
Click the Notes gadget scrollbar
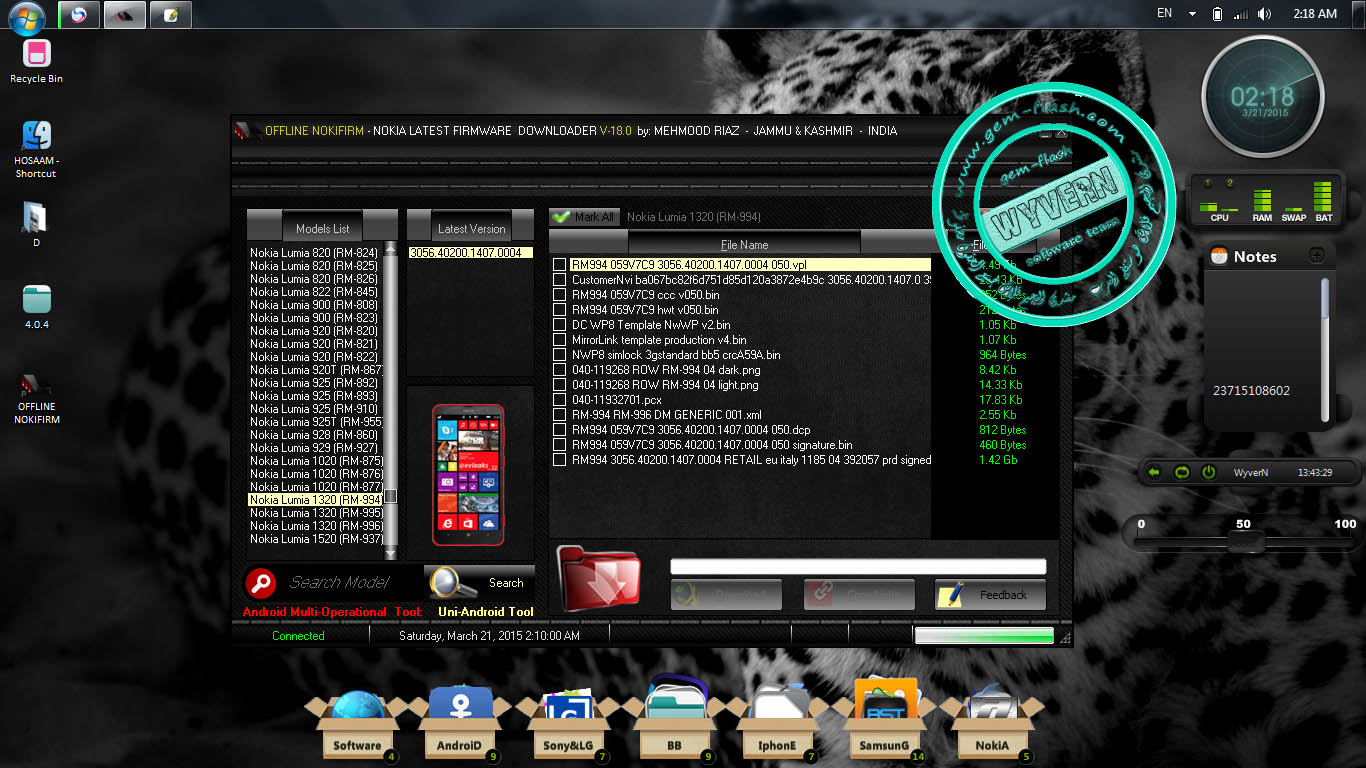(1325, 348)
